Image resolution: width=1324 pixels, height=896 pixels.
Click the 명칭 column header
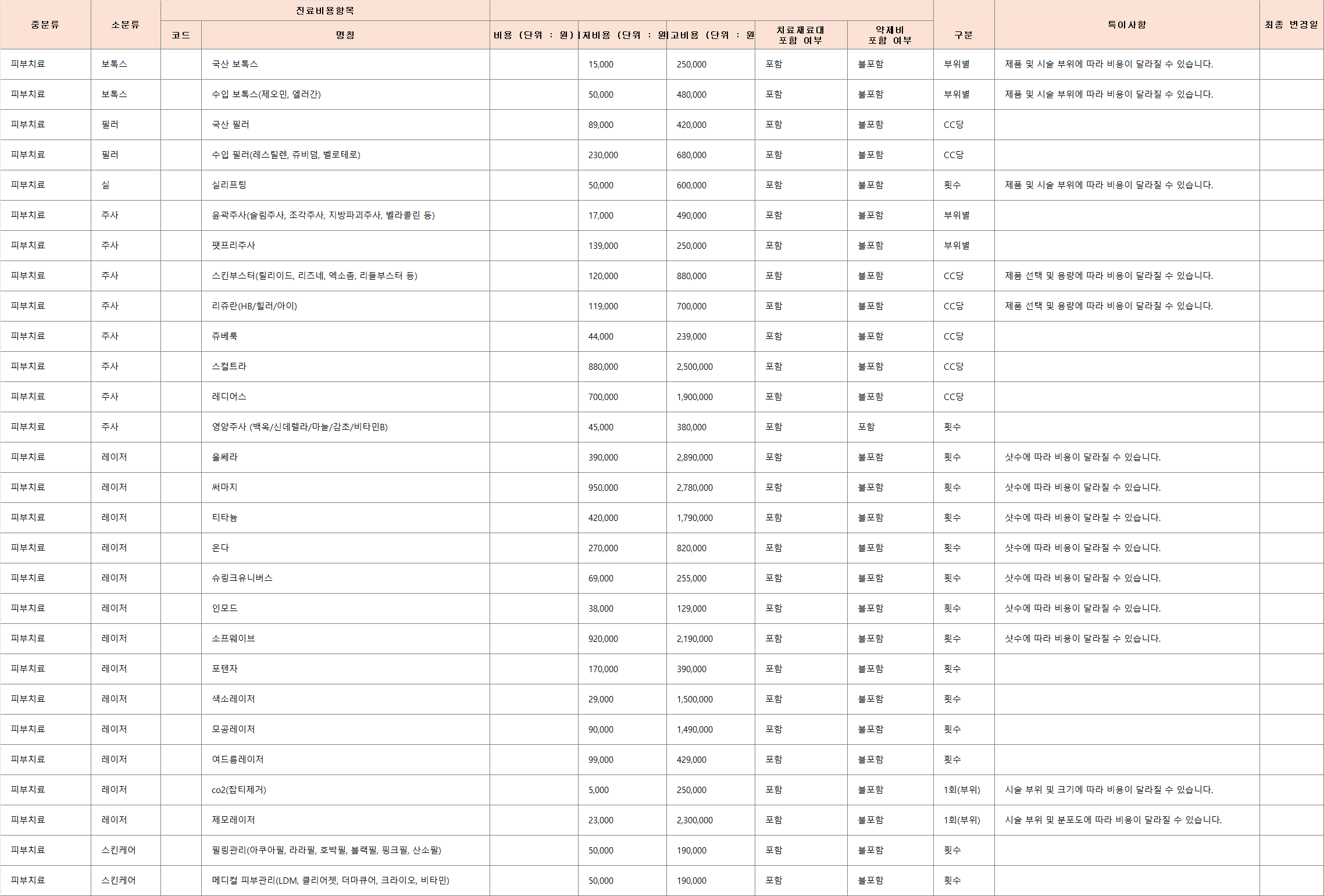click(345, 35)
